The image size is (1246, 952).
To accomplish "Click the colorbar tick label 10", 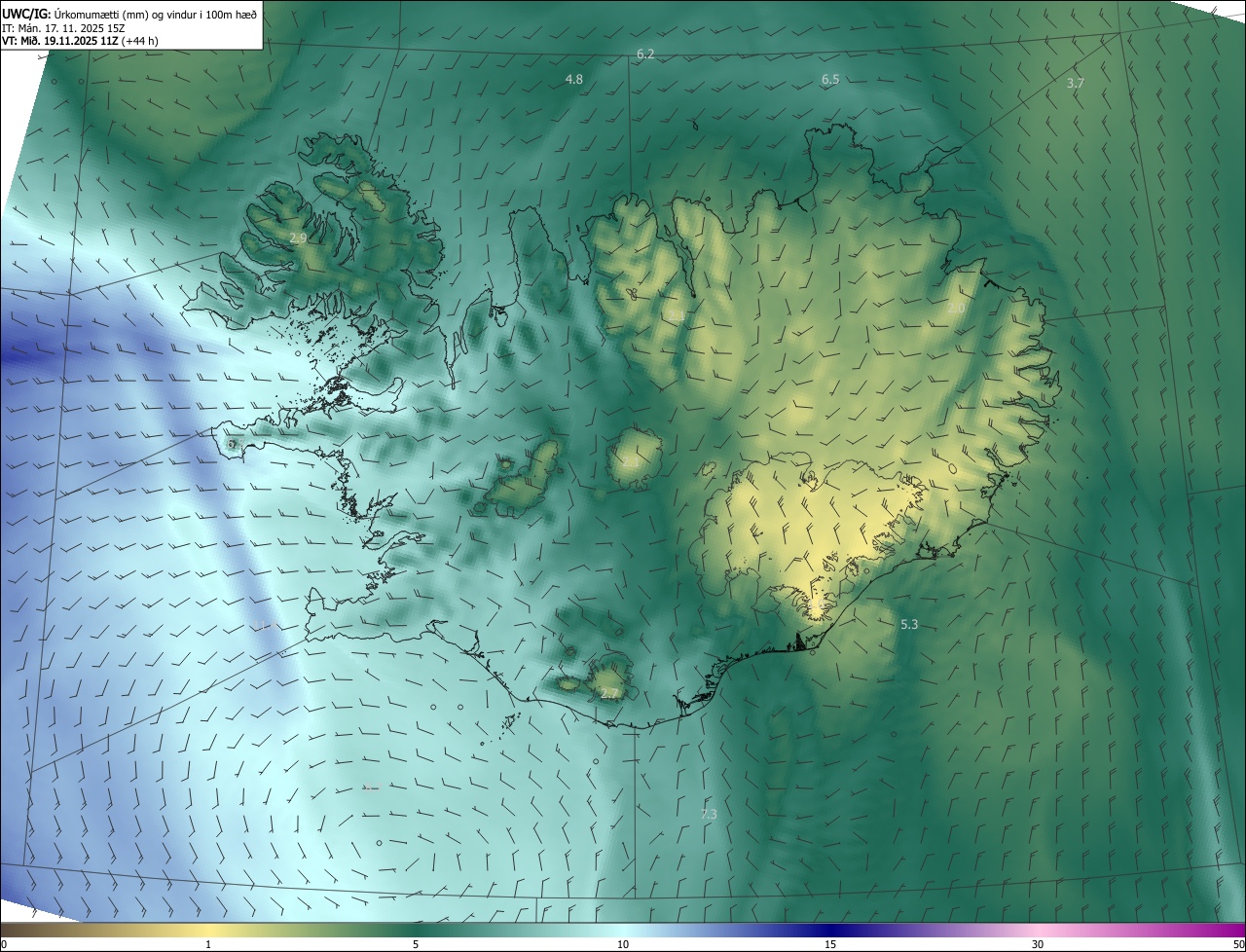I will coord(623,944).
